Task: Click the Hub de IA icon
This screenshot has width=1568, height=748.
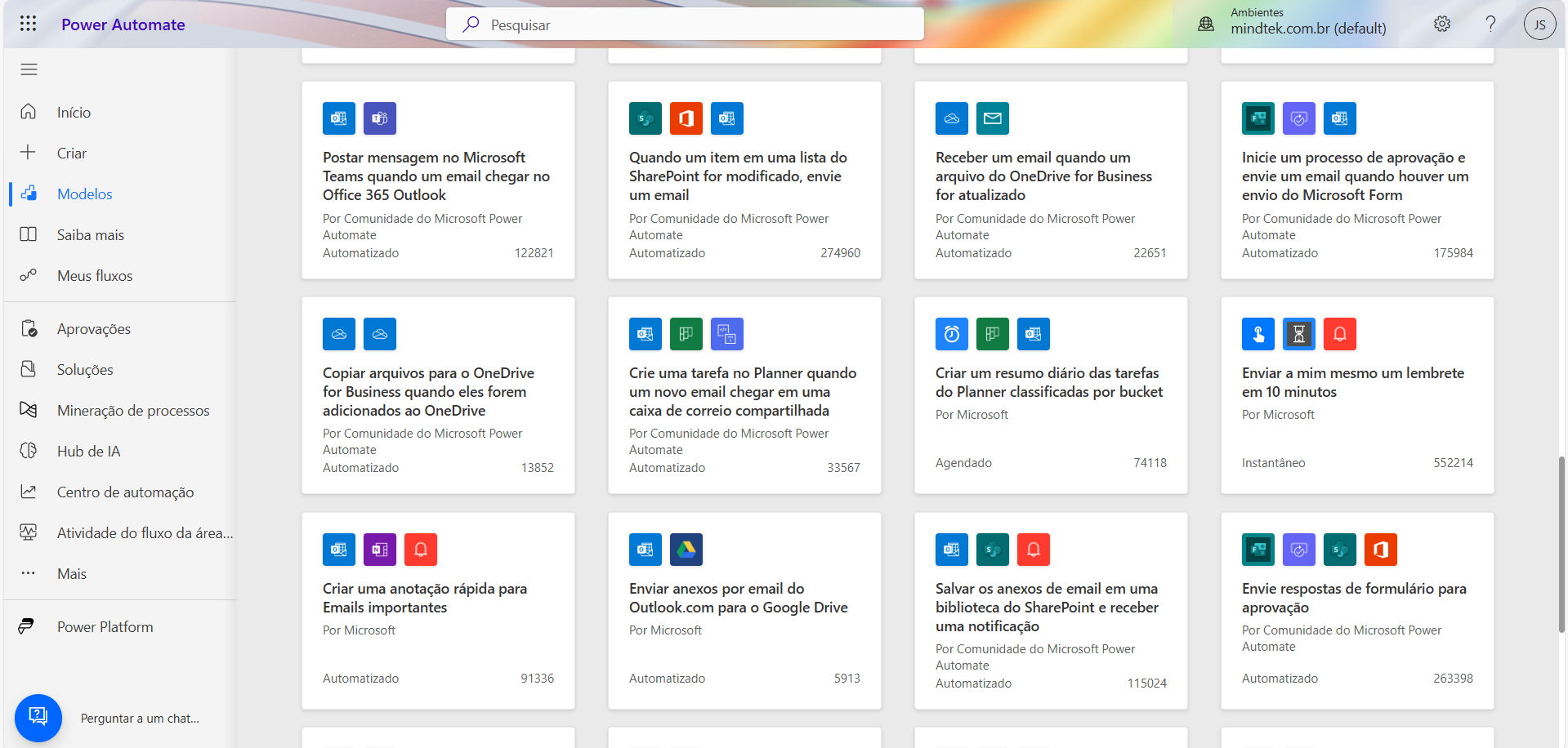Action: (29, 451)
